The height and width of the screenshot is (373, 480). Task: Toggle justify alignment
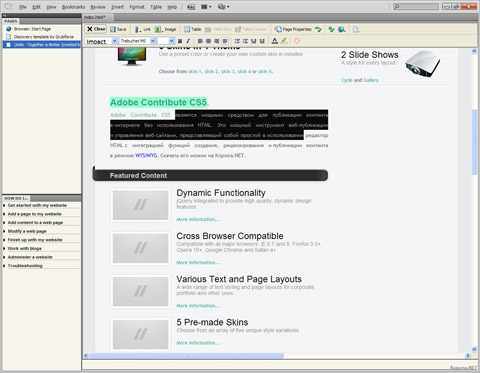click(x=225, y=41)
